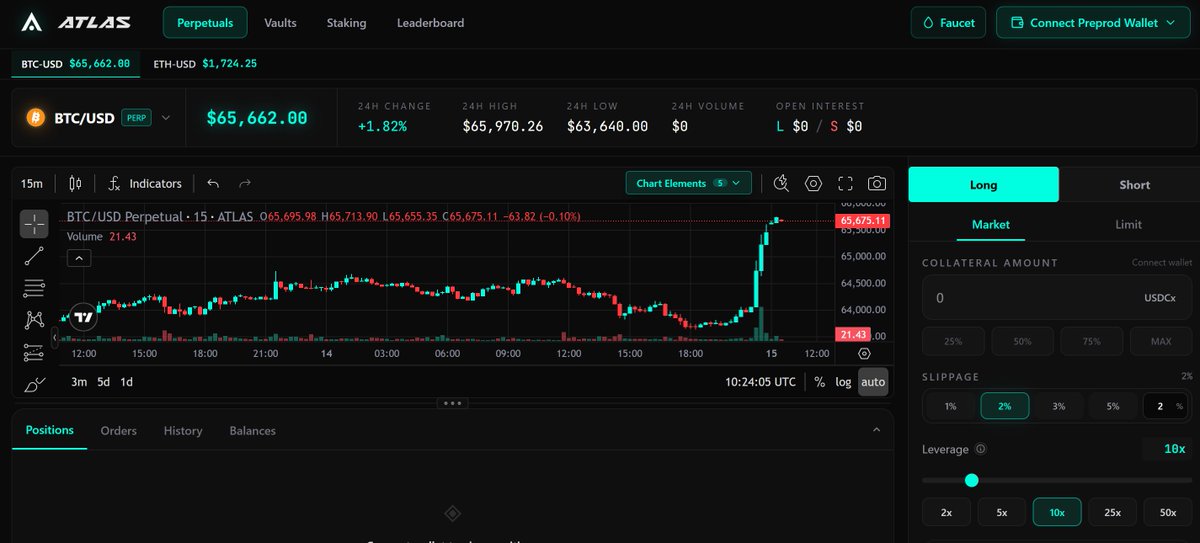Screen dimensions: 1200x543
Task: Toggle percent scale on chart
Action: [x=819, y=382]
